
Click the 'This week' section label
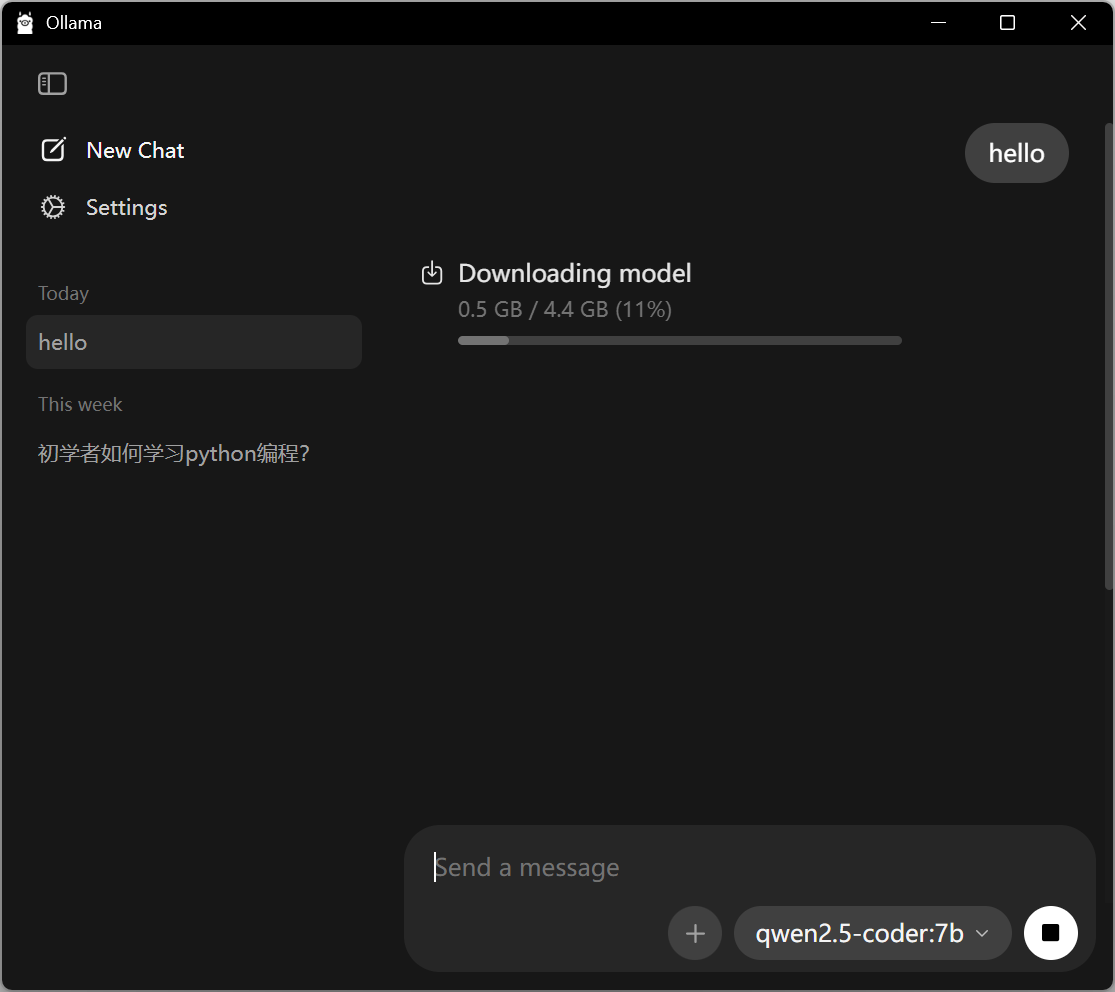80,405
